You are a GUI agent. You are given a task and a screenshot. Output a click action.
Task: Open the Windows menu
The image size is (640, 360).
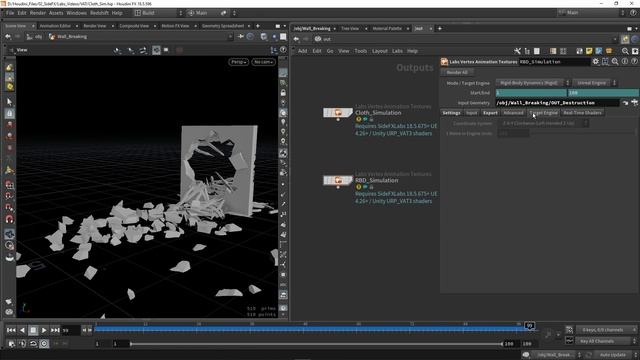76,13
